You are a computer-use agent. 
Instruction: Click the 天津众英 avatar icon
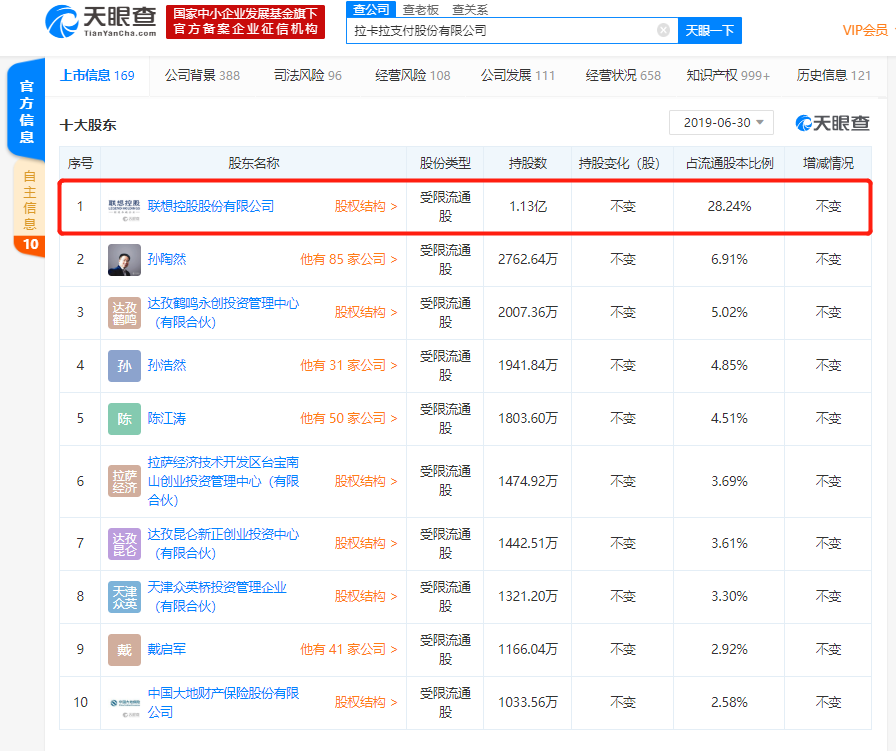click(124, 597)
